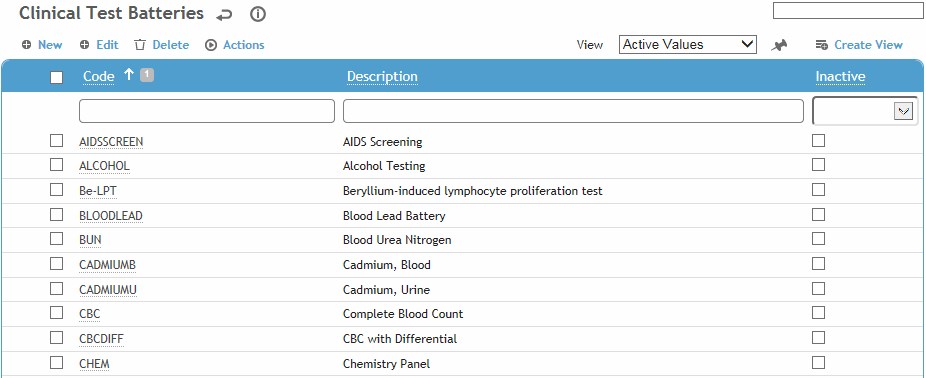
Task: Check the row checkbox for ALCOHOL
Action: tap(57, 165)
